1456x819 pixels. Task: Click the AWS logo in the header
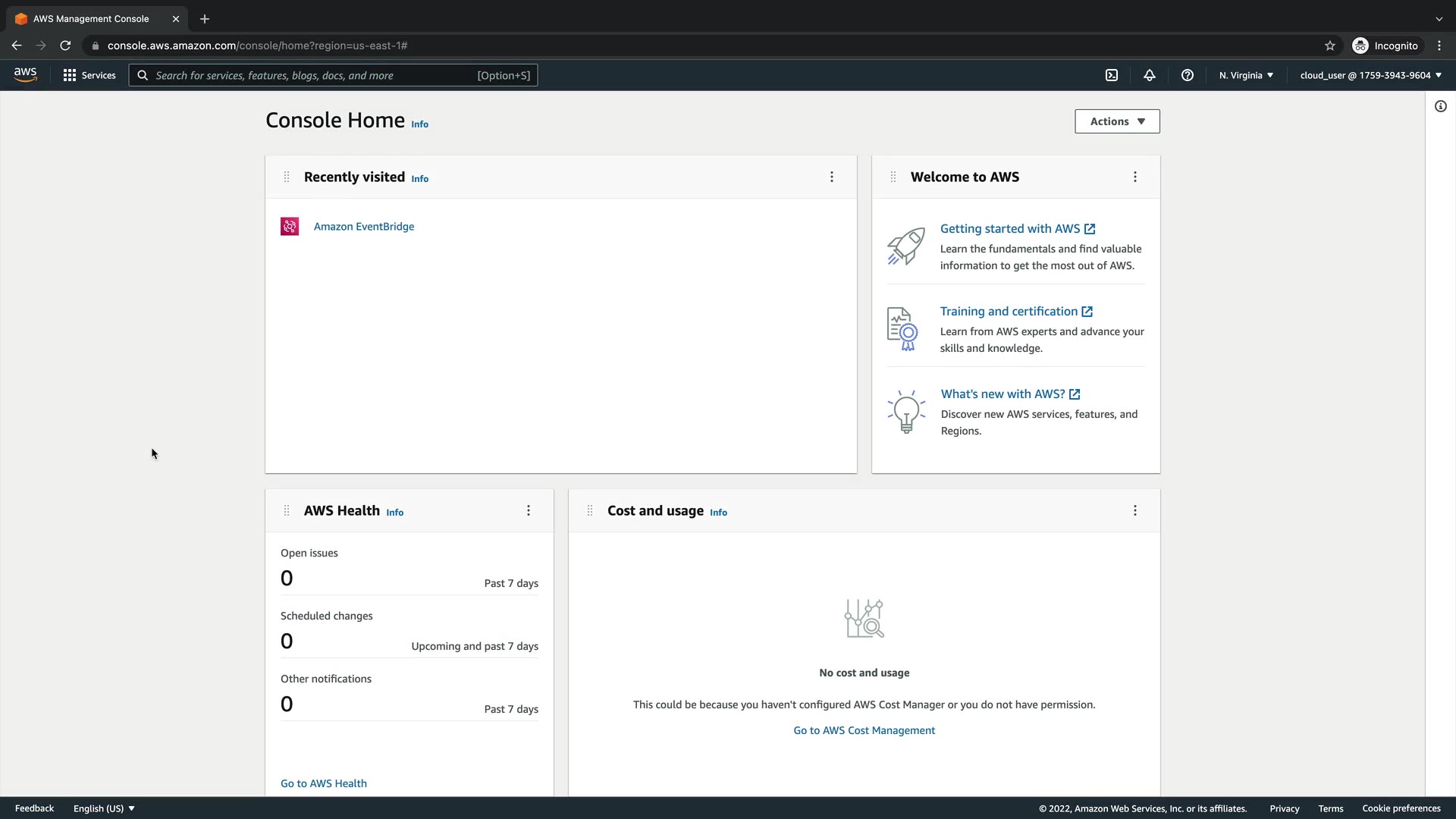click(x=25, y=74)
